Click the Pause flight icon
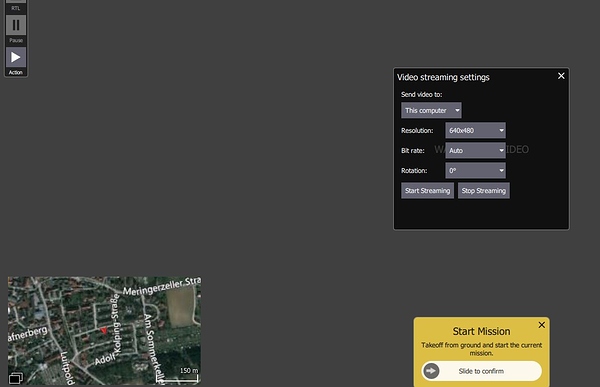The width and height of the screenshot is (600, 387). pyautogui.click(x=16, y=25)
